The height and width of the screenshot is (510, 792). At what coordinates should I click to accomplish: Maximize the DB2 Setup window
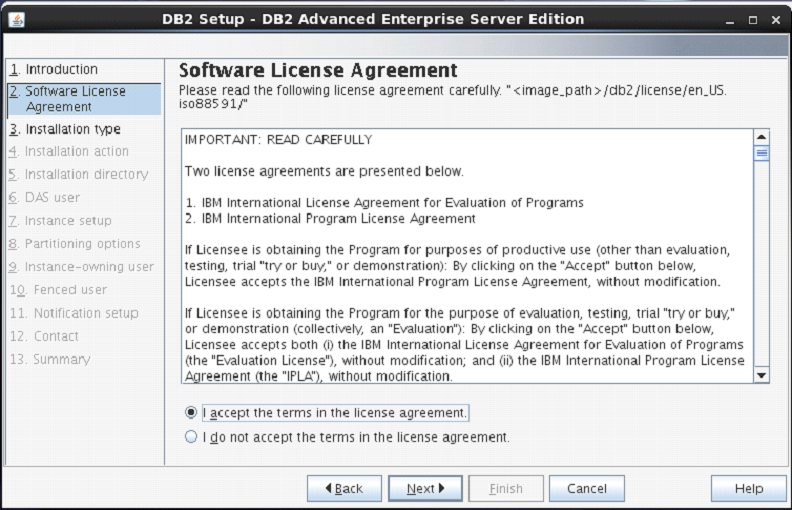tap(754, 19)
